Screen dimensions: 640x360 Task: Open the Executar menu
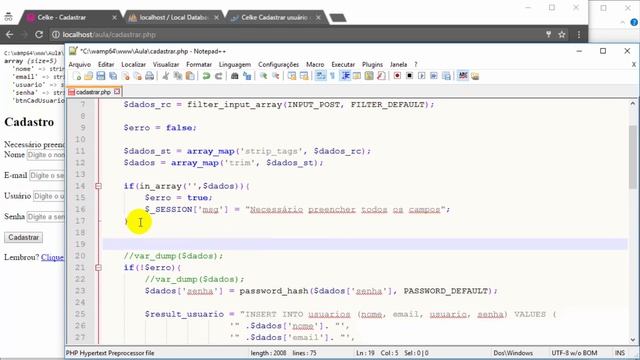click(343, 64)
